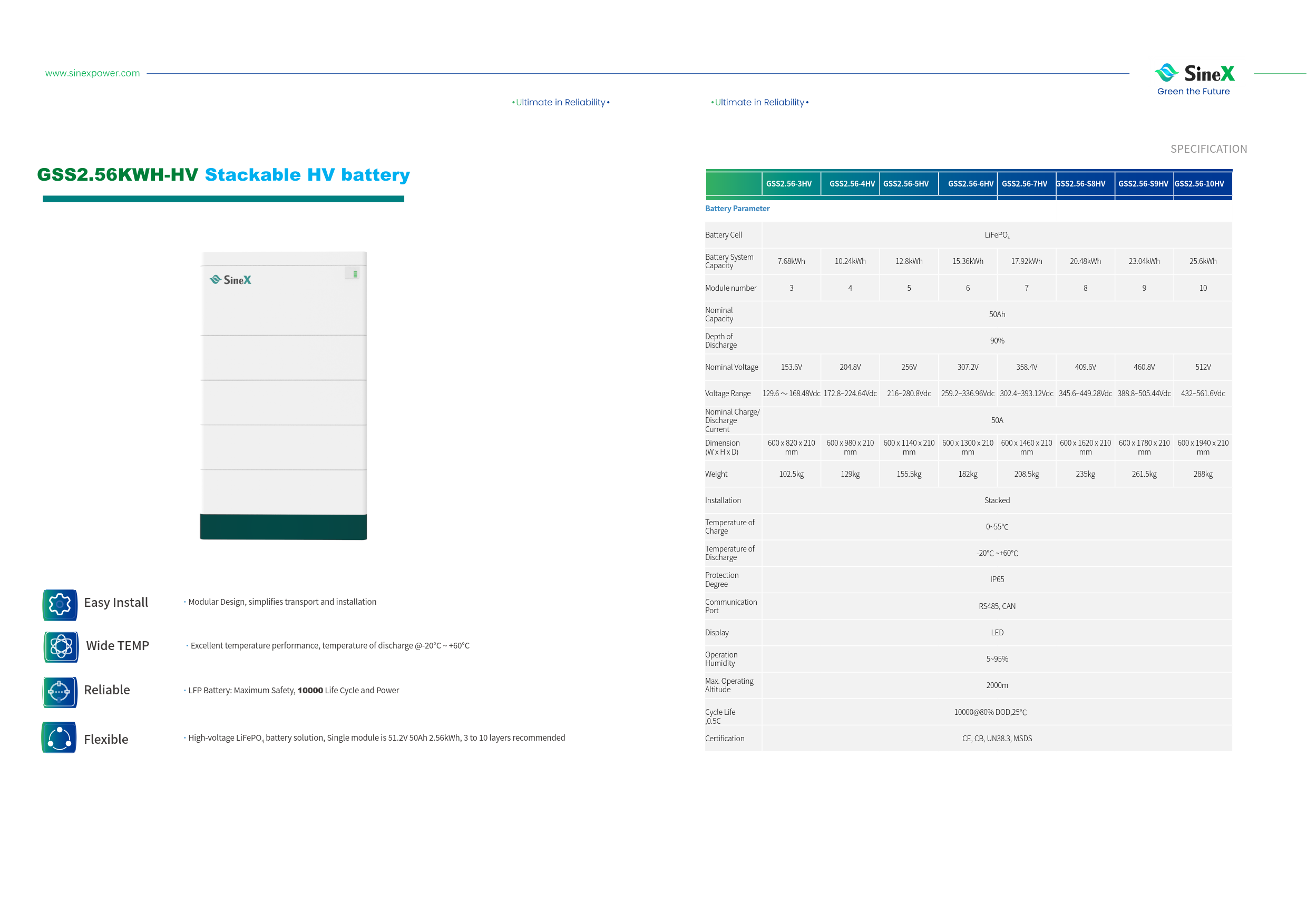Click the 50Ah nominal capacity value
The width and height of the screenshot is (1307, 924).
tap(997, 314)
